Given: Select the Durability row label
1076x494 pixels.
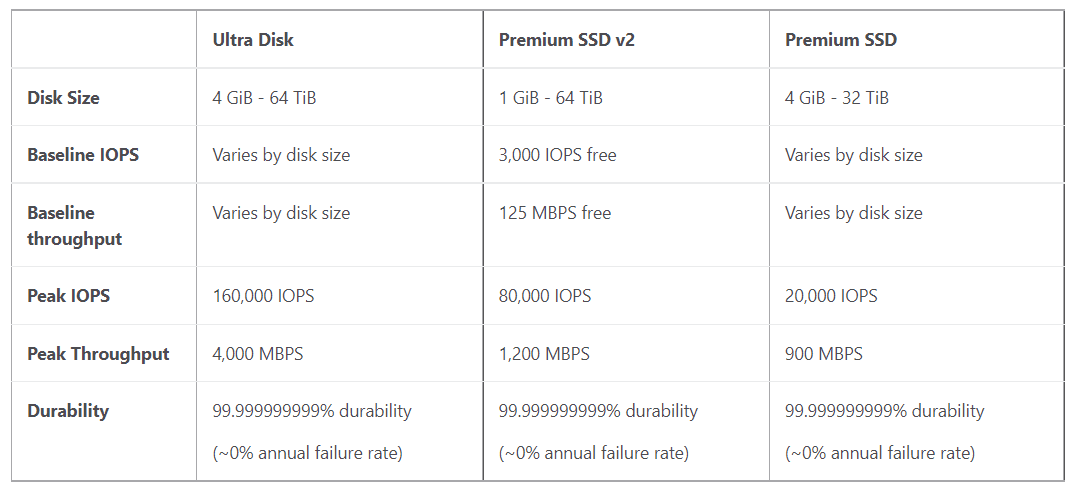Looking at the screenshot, I should coord(68,410).
